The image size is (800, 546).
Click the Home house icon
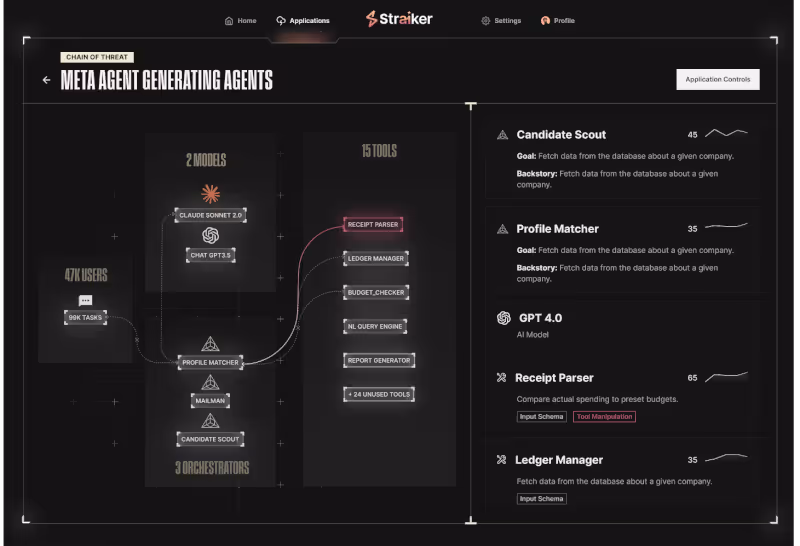pos(229,21)
